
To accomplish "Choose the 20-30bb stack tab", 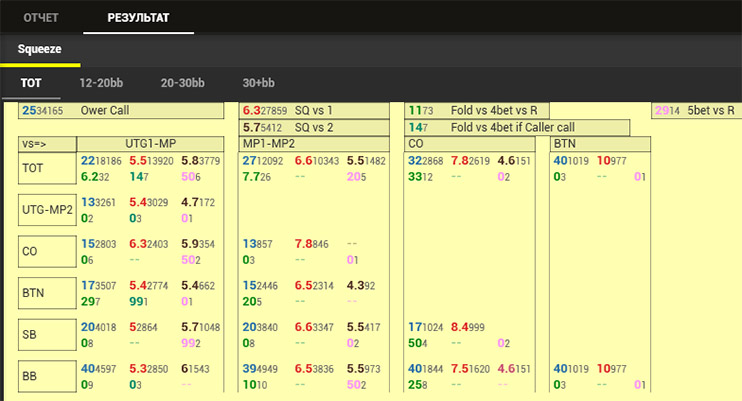I will [x=182, y=83].
